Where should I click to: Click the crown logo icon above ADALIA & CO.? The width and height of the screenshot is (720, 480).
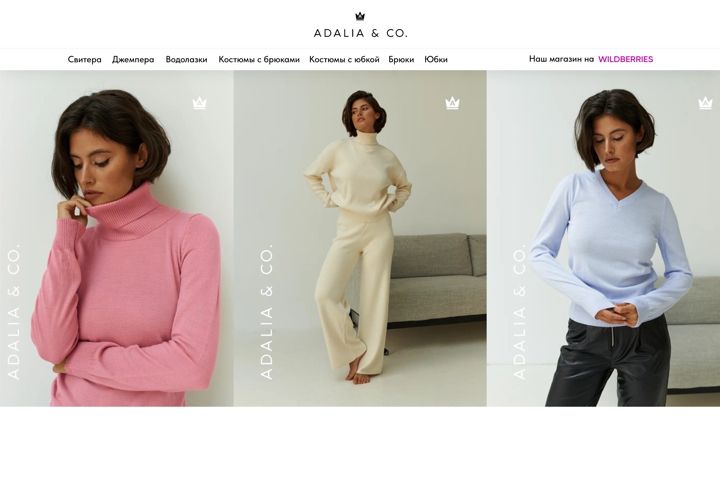point(360,16)
